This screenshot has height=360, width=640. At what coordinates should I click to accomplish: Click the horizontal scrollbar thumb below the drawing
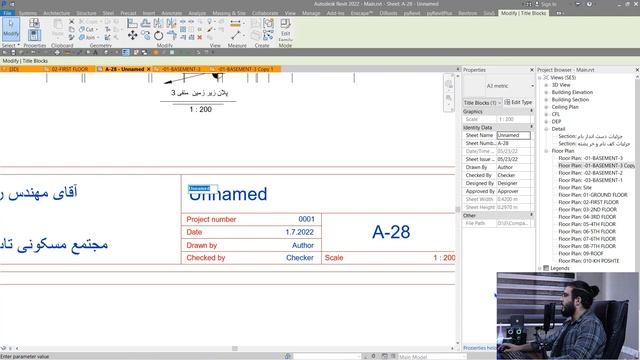[x=235, y=348]
